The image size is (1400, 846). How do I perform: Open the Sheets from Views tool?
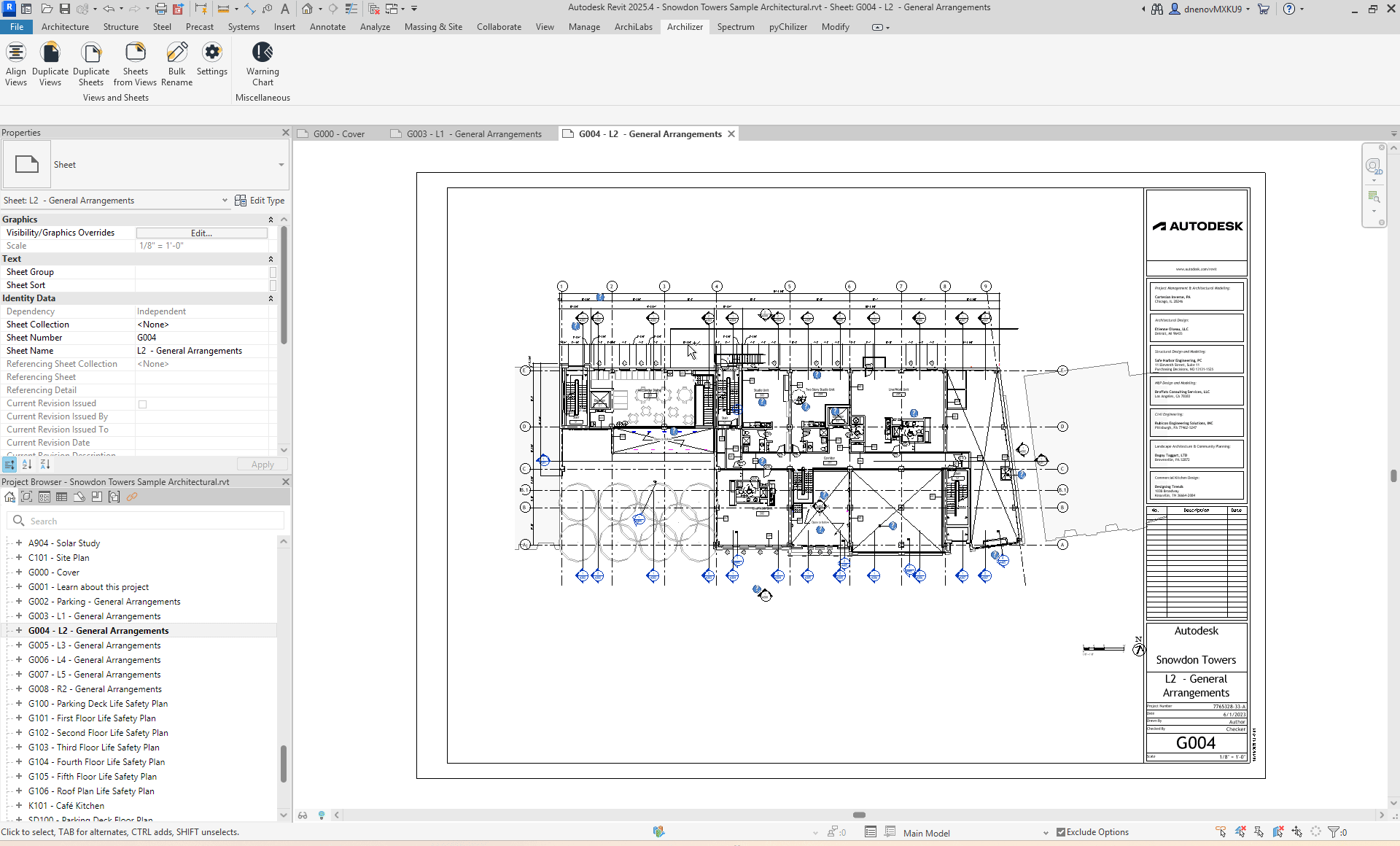135,53
